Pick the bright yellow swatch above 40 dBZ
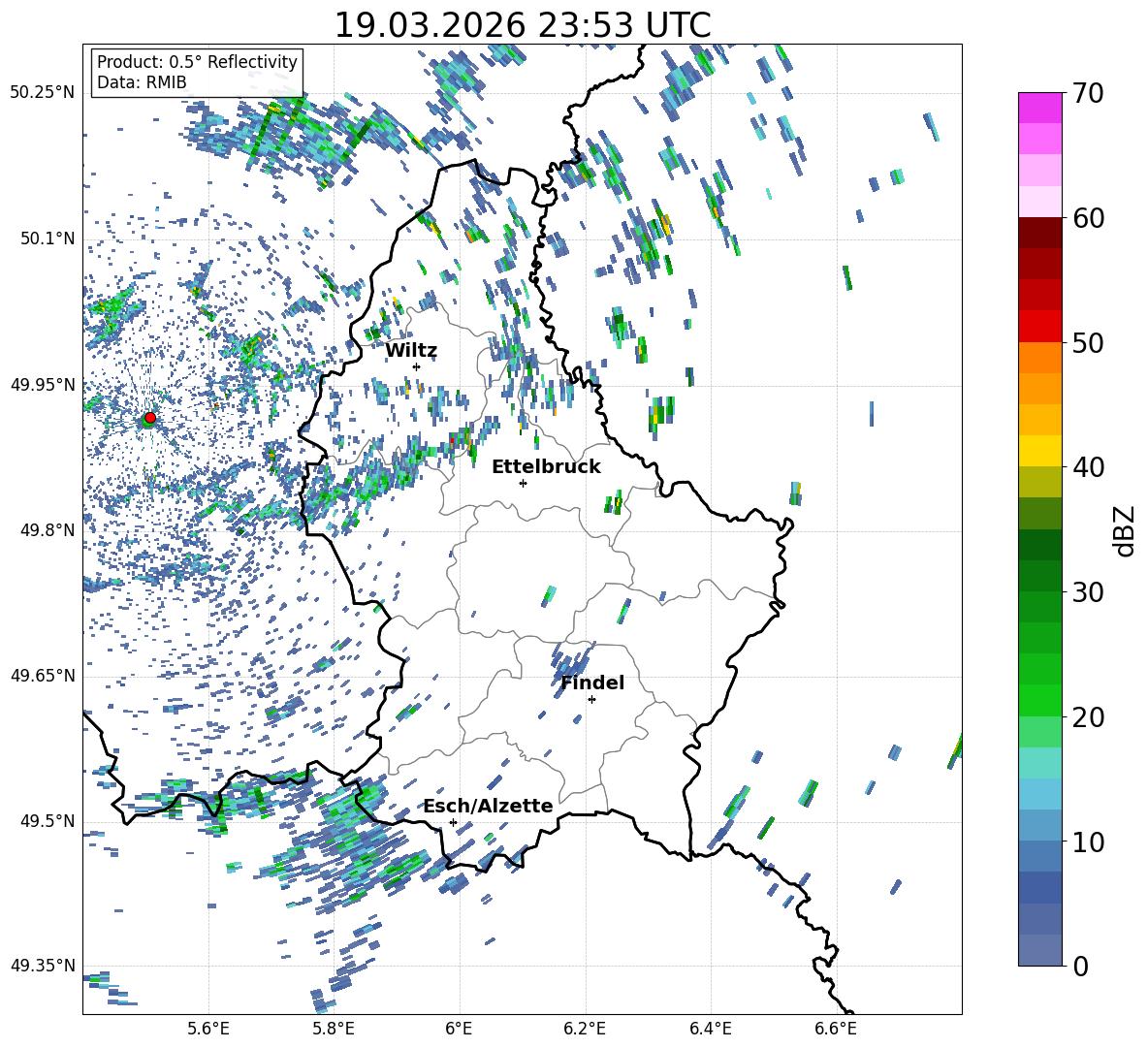Viewport: 1148px width, 1048px height. coord(1040,451)
